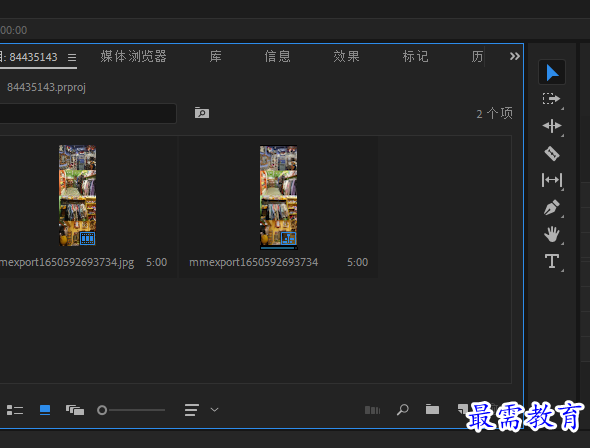Switch to the 信息 tab
The height and width of the screenshot is (448, 590).
click(x=277, y=56)
